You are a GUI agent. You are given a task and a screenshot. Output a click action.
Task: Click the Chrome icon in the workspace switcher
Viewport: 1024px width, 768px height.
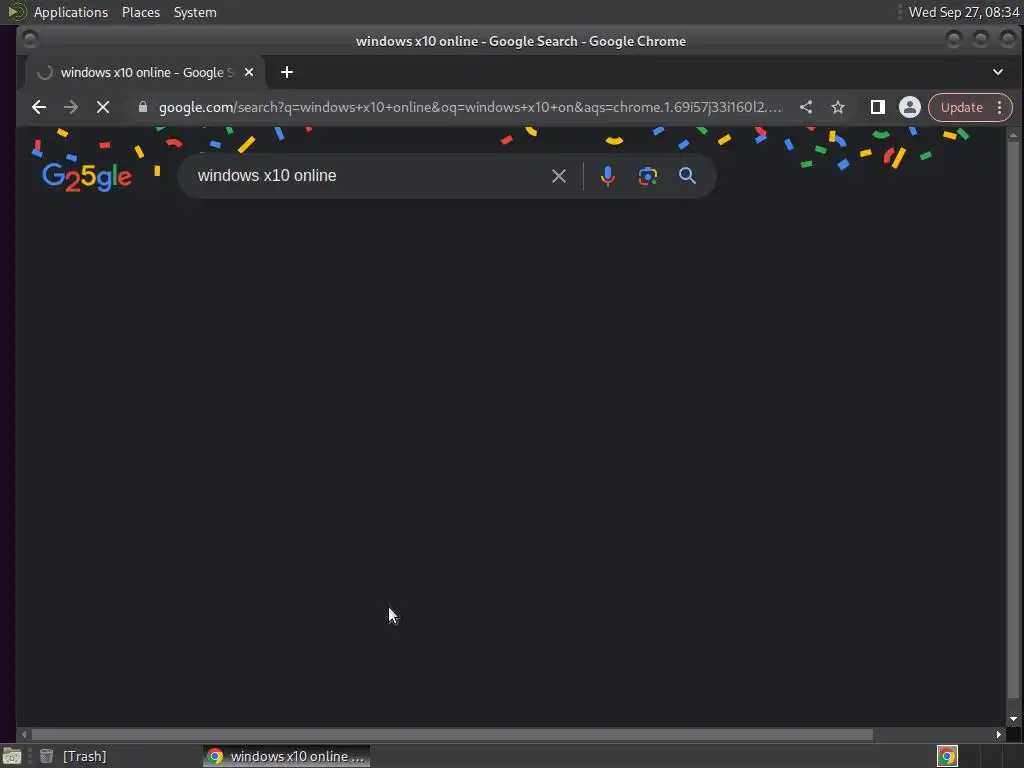[947, 756]
